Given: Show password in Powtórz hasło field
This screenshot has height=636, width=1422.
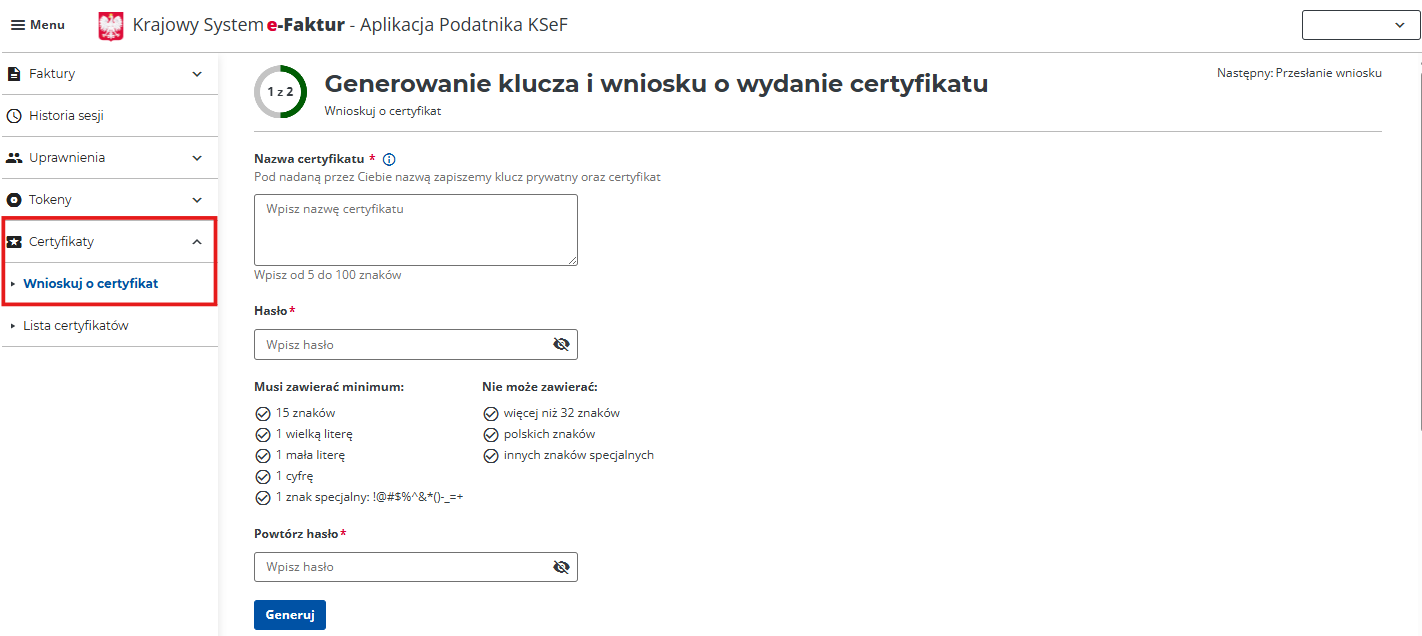Looking at the screenshot, I should click(561, 567).
